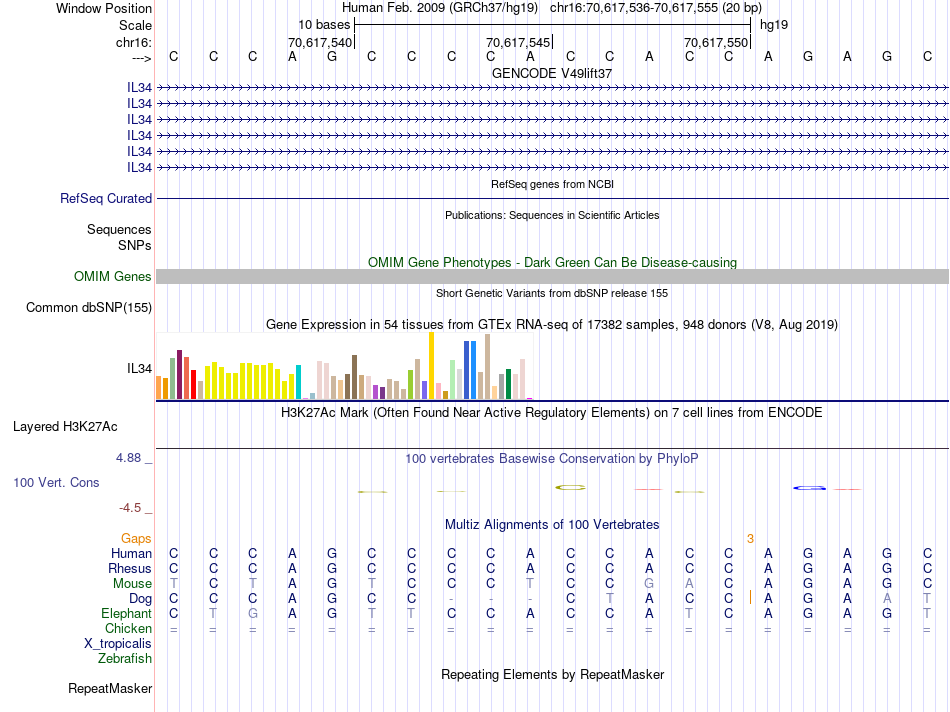
Task: Click IL34 label beside GTEx bar chart
Action: click(x=139, y=368)
